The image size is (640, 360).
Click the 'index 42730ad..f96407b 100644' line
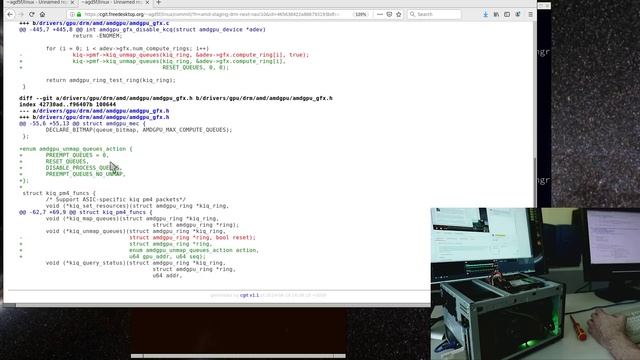pos(67,104)
